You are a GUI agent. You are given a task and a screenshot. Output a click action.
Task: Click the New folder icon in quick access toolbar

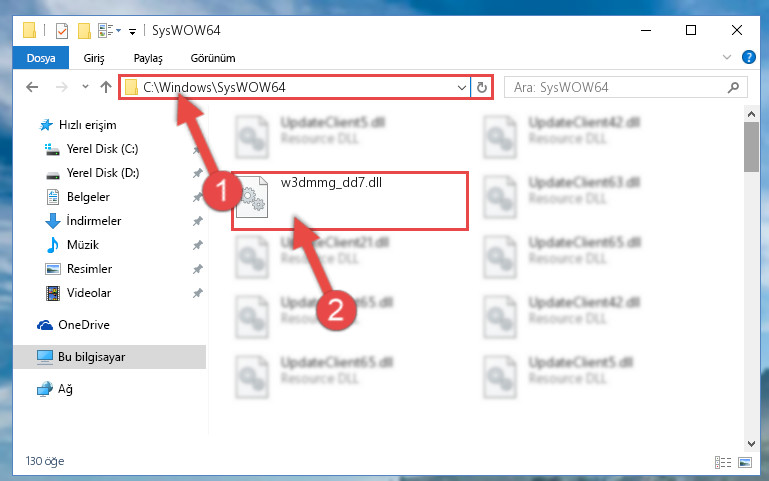[84, 31]
